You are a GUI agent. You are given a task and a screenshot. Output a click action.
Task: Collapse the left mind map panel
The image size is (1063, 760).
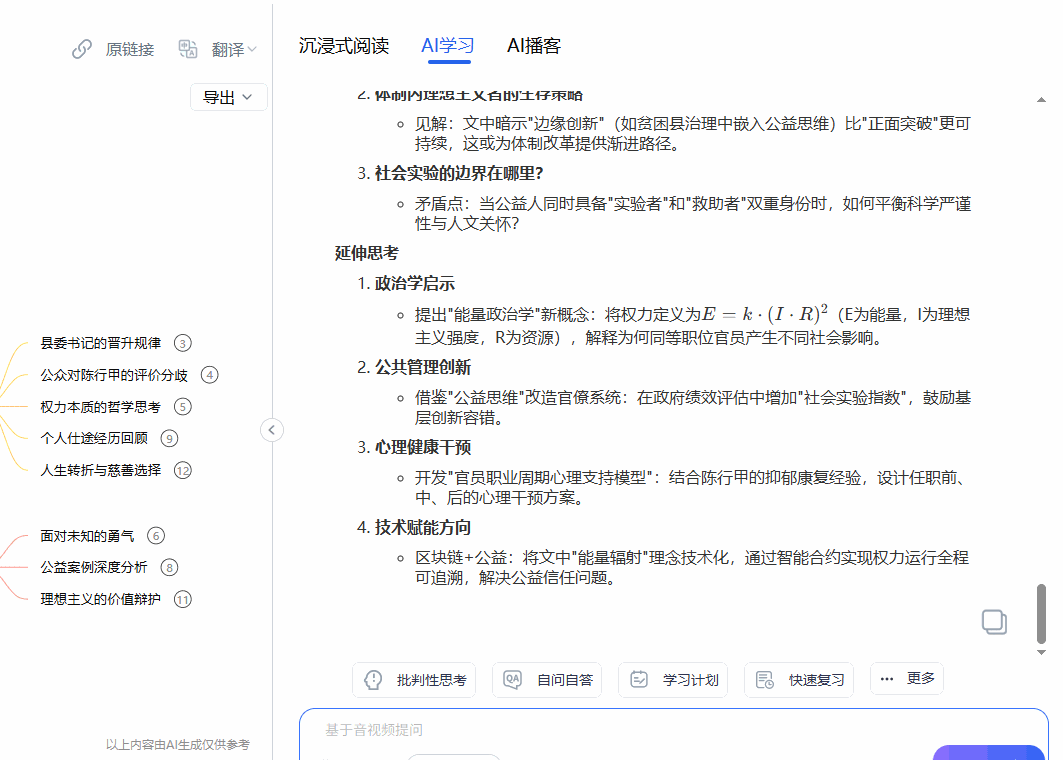(x=272, y=430)
